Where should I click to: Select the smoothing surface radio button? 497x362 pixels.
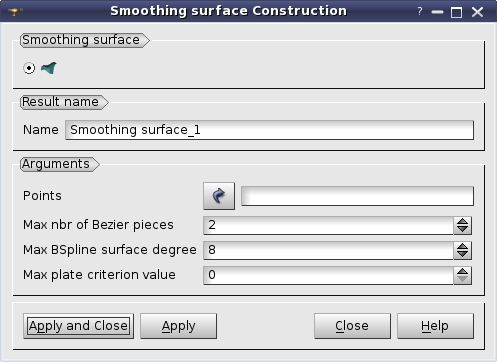pyautogui.click(x=29, y=68)
